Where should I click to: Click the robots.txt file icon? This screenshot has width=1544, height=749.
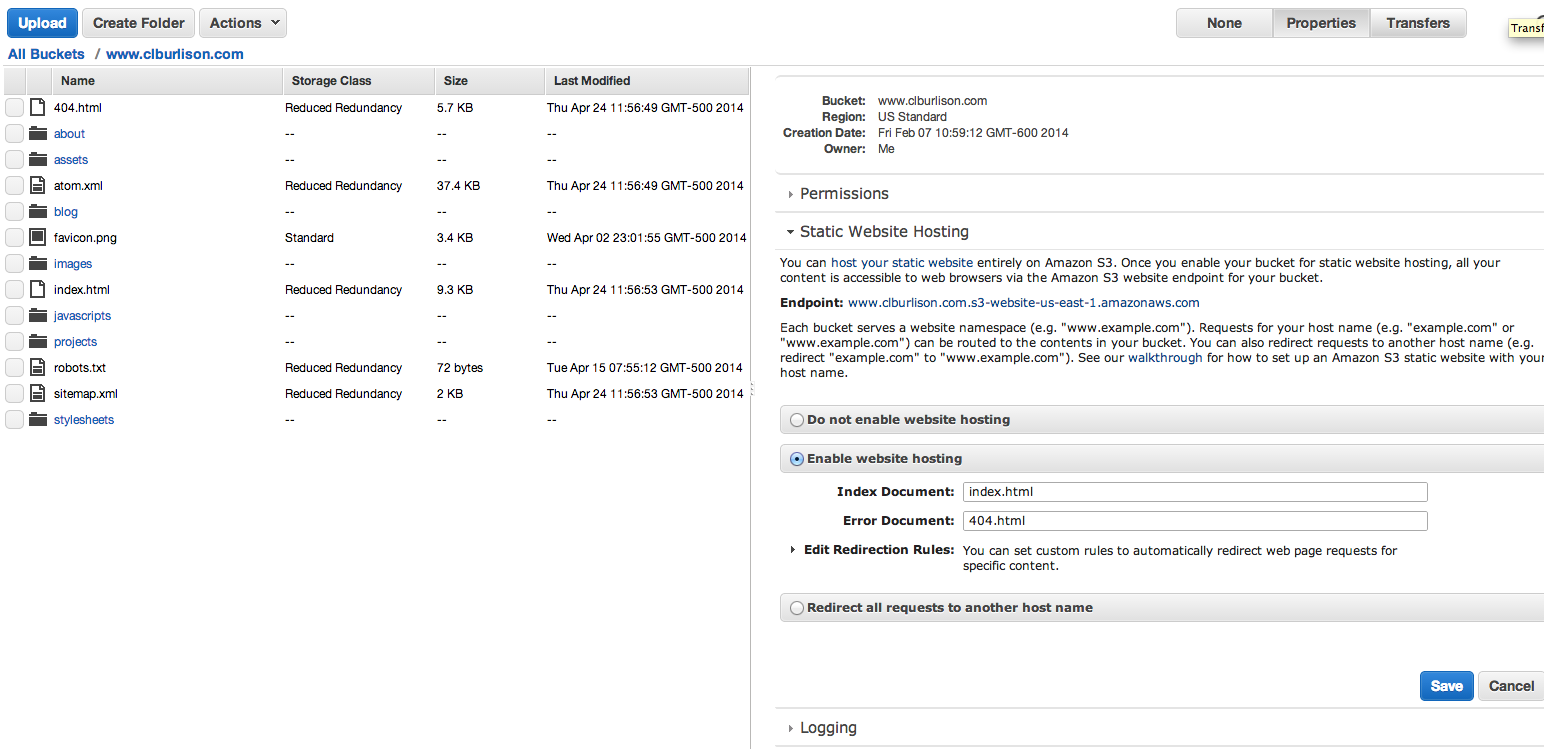38,367
